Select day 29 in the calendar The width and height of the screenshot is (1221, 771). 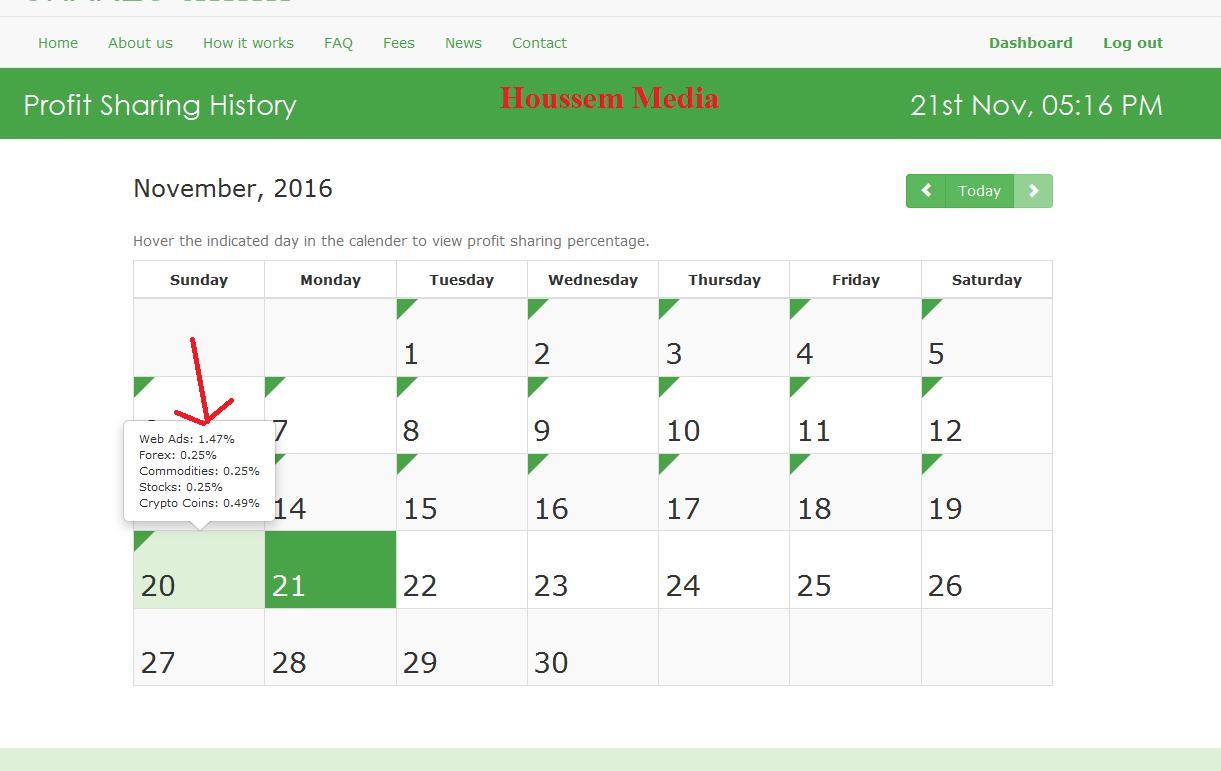tap(462, 647)
